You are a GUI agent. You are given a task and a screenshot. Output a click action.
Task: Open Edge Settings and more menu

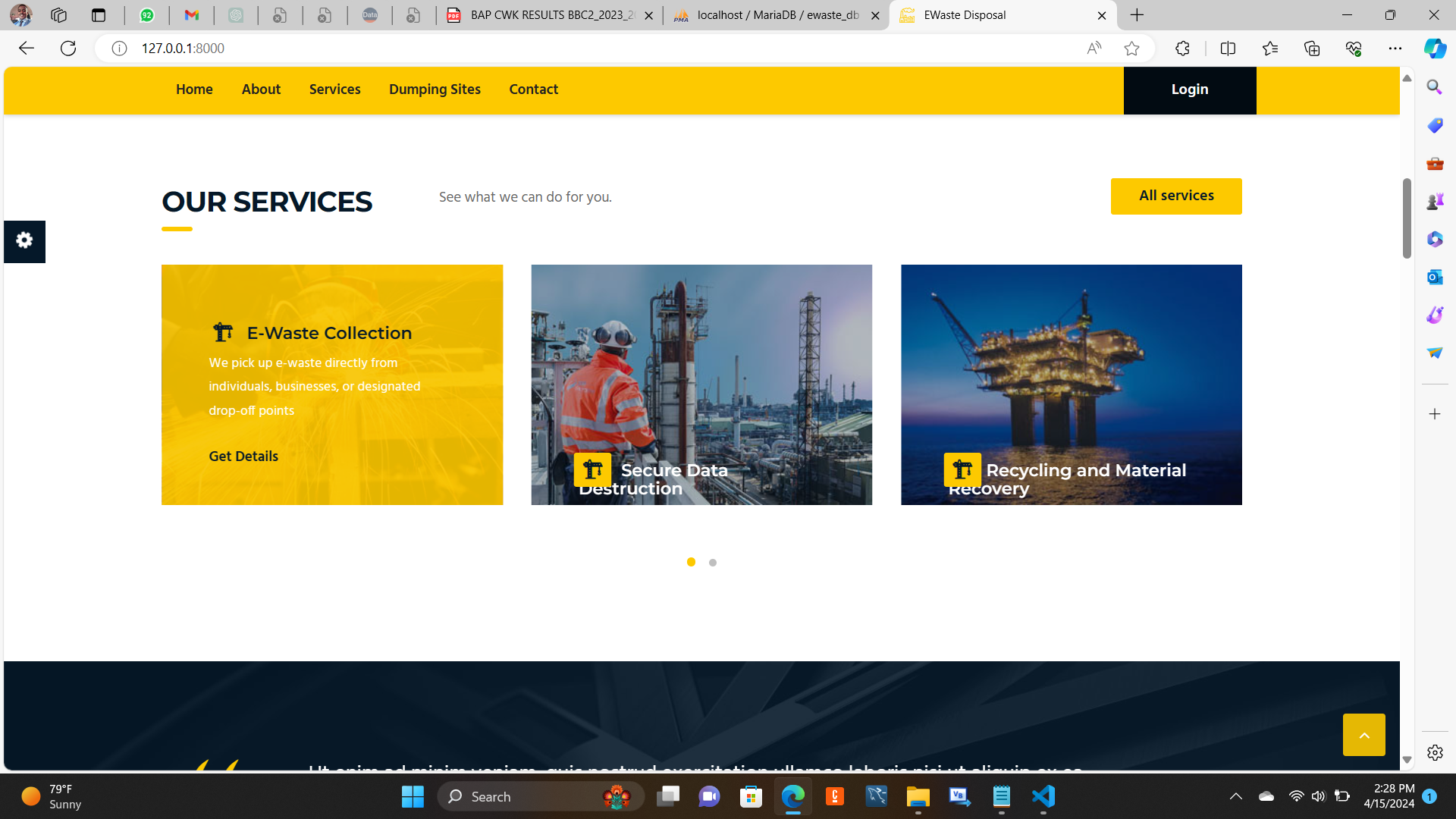tap(1395, 49)
